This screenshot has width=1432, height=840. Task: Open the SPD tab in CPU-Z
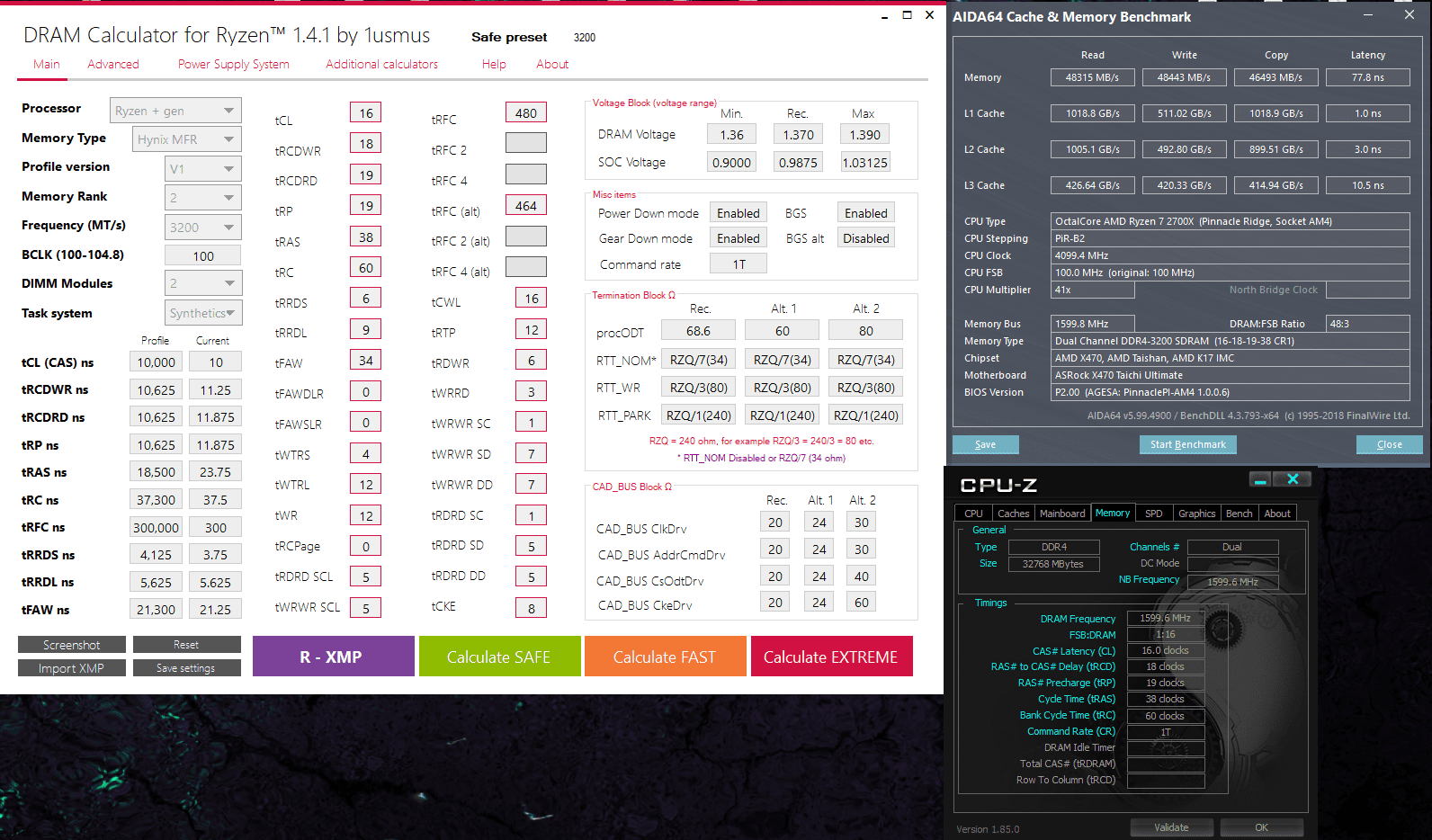point(1154,514)
